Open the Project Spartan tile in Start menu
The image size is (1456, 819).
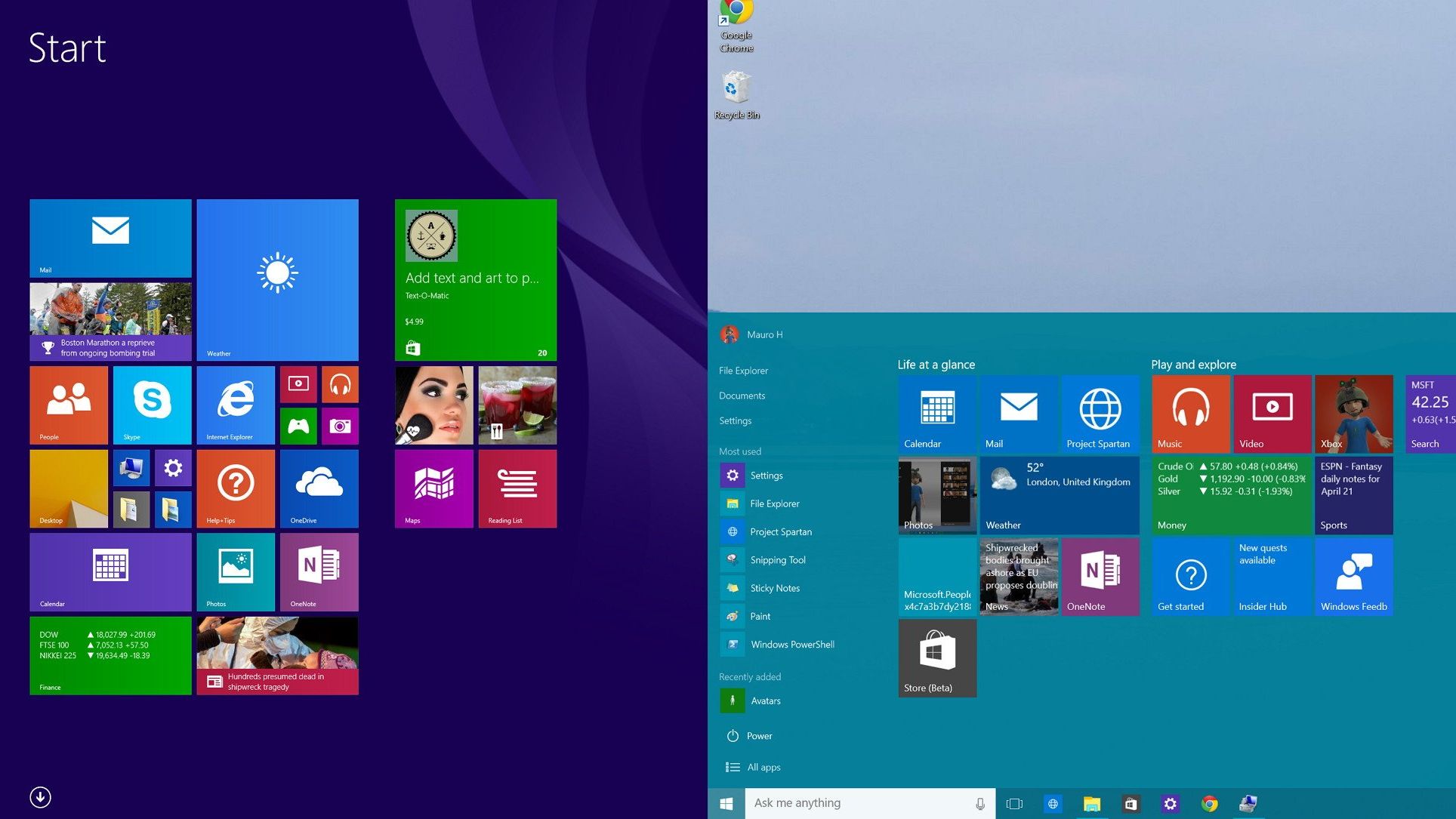1100,414
